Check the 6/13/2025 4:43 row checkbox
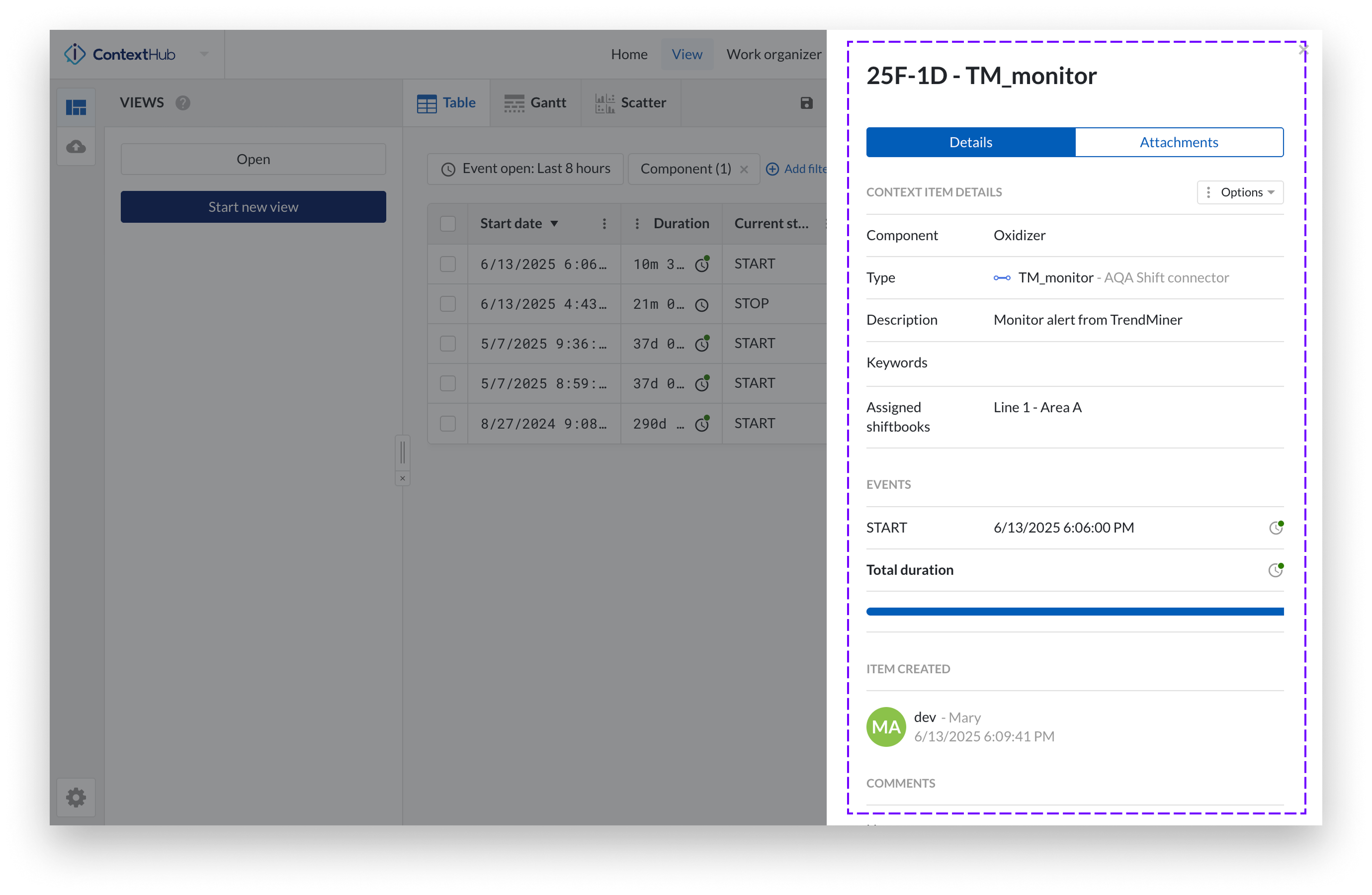This screenshot has width=1372, height=895. [x=448, y=304]
